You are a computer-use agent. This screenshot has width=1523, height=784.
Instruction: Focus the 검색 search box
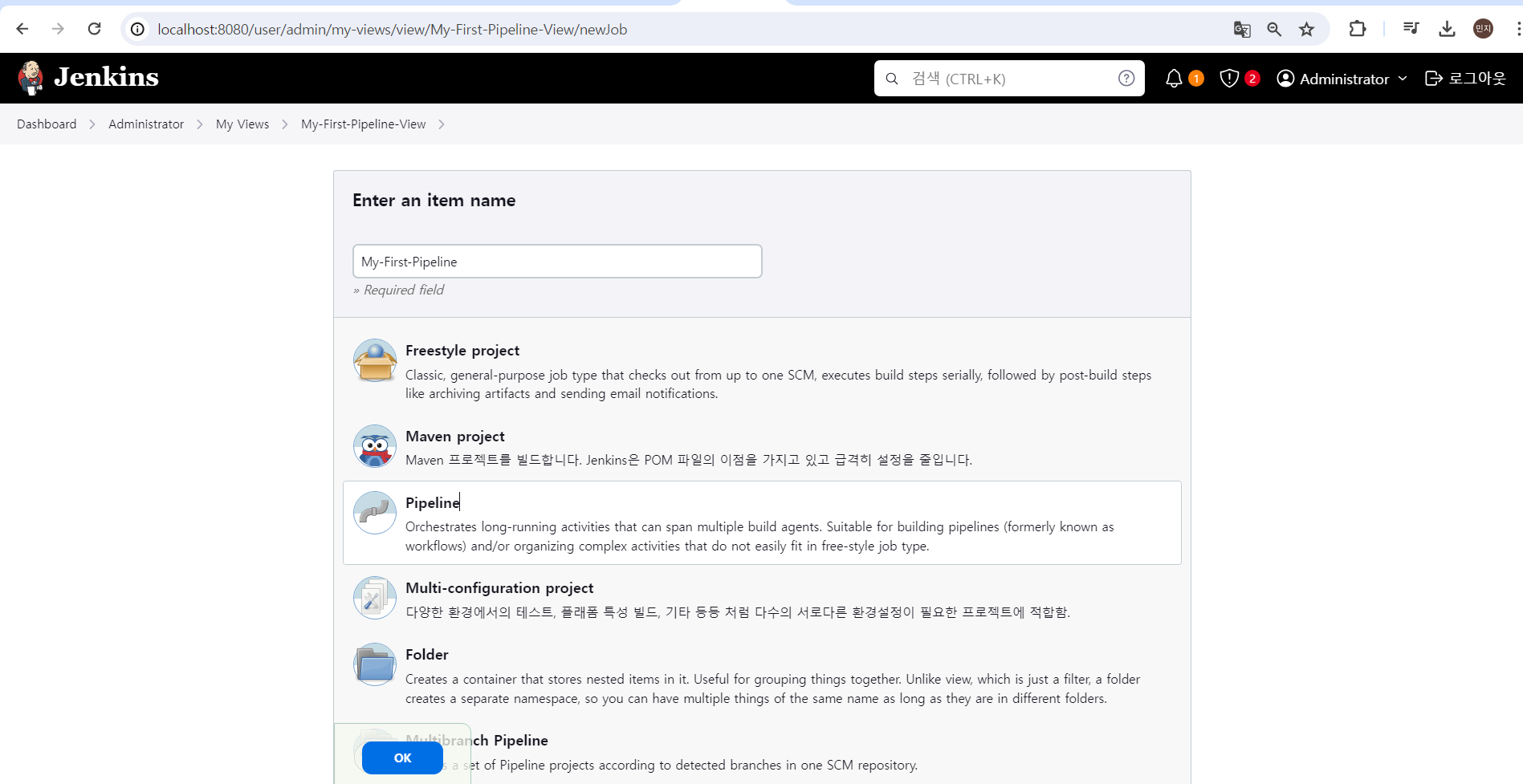coord(1009,79)
